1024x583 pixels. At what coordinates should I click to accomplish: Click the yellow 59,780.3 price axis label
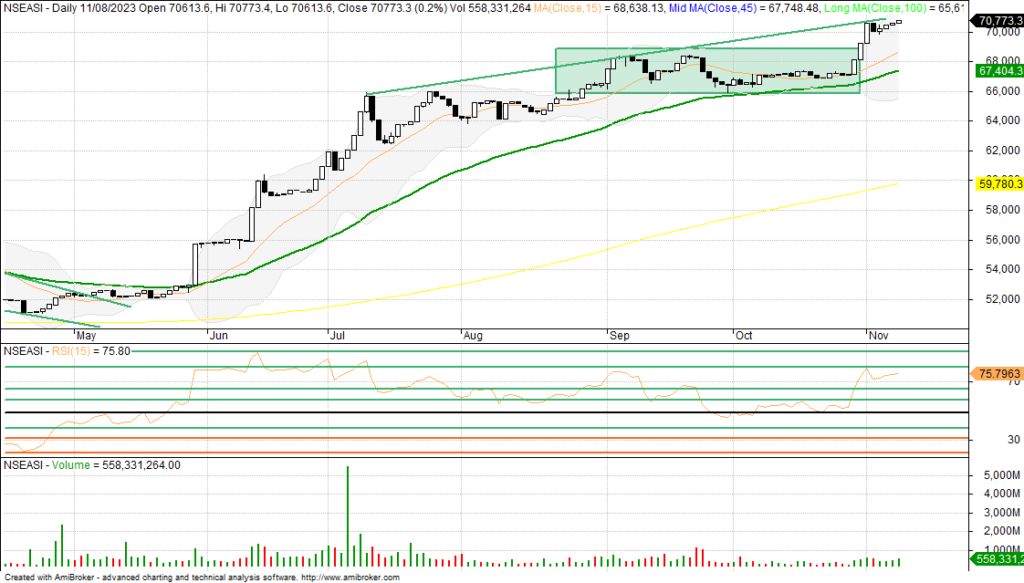tap(995, 184)
